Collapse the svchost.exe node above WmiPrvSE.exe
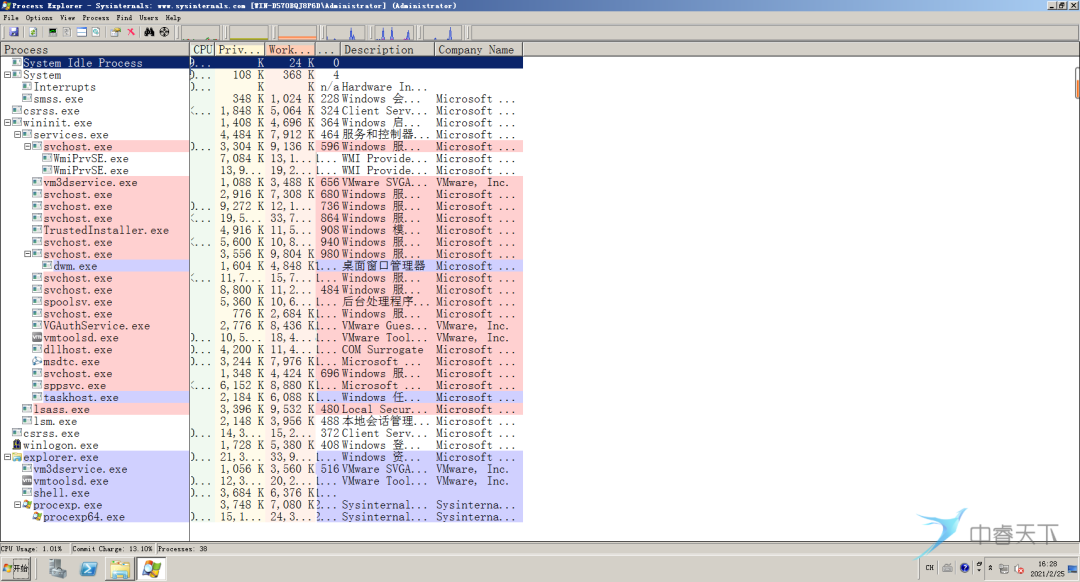The width and height of the screenshot is (1080, 582). (28, 147)
